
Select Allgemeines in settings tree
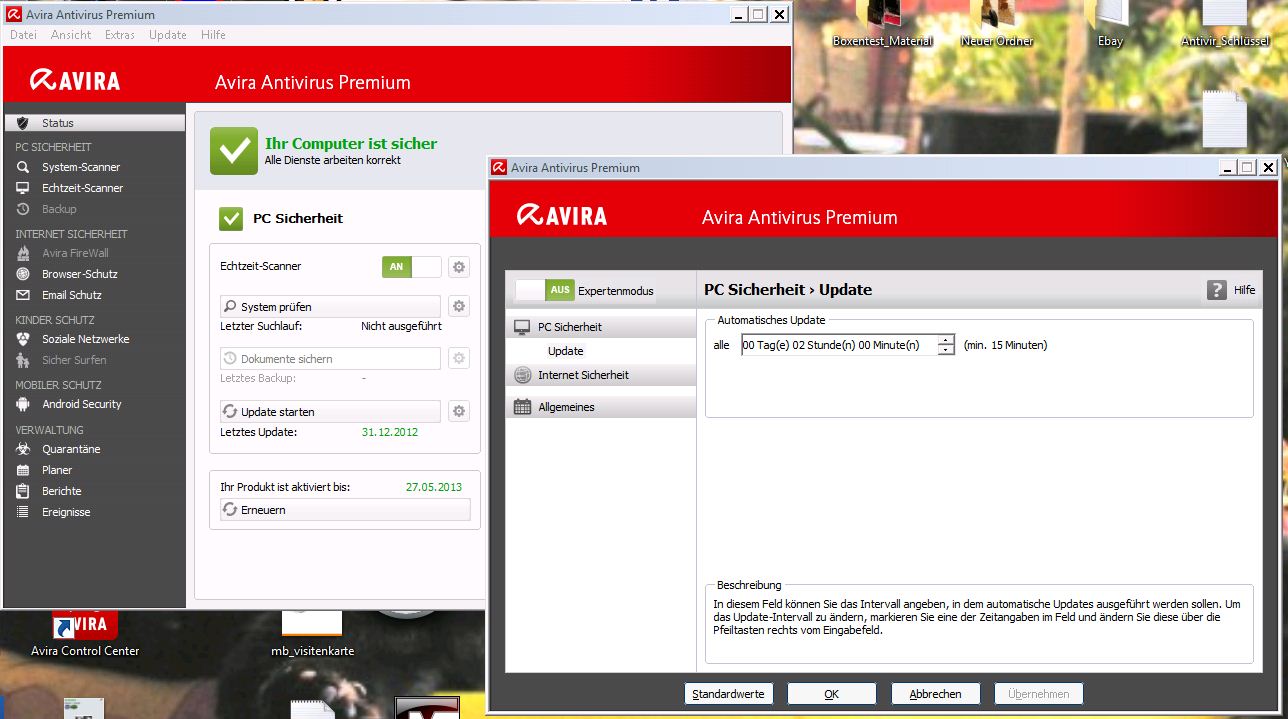(x=600, y=407)
